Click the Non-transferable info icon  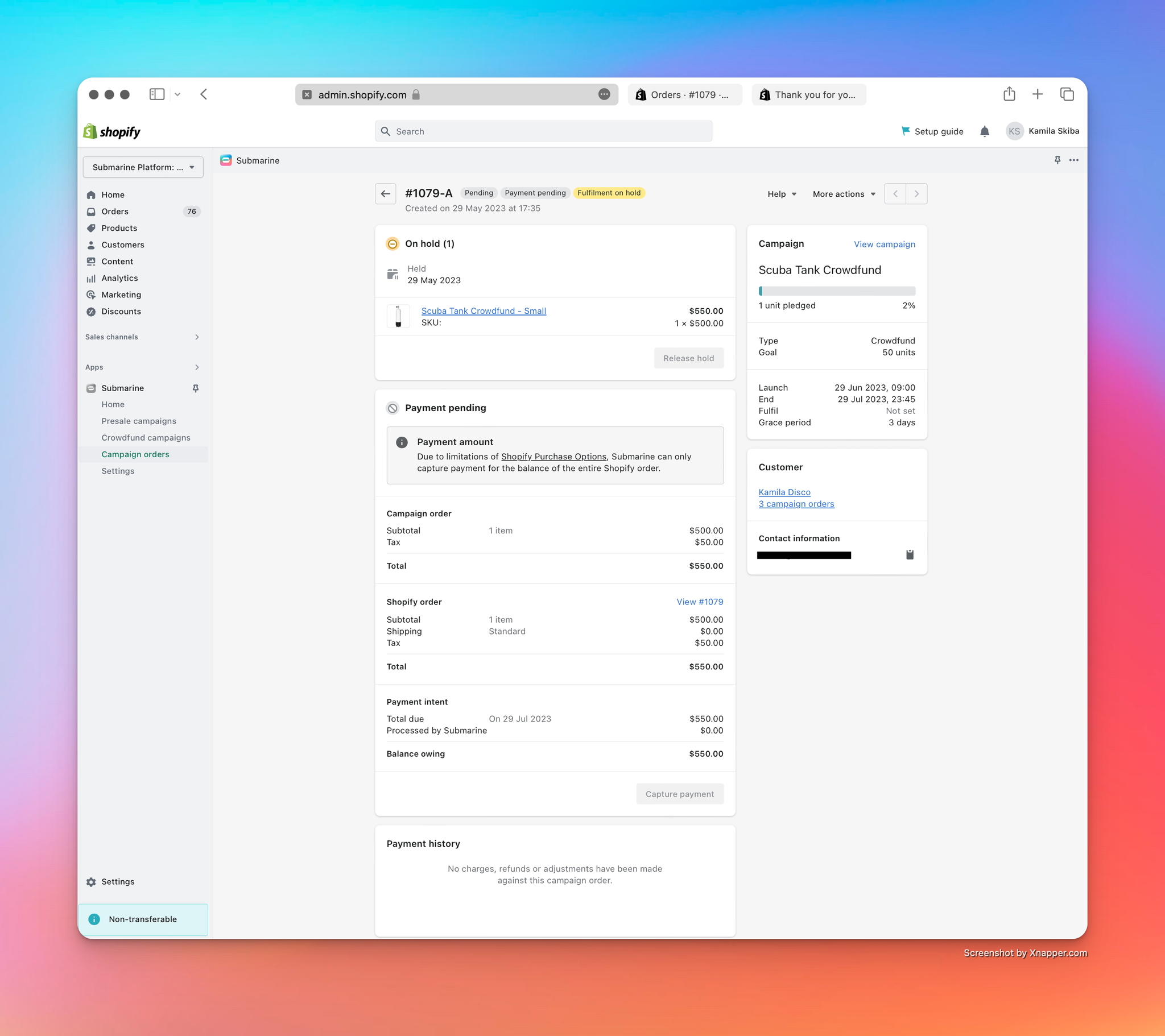[94, 919]
